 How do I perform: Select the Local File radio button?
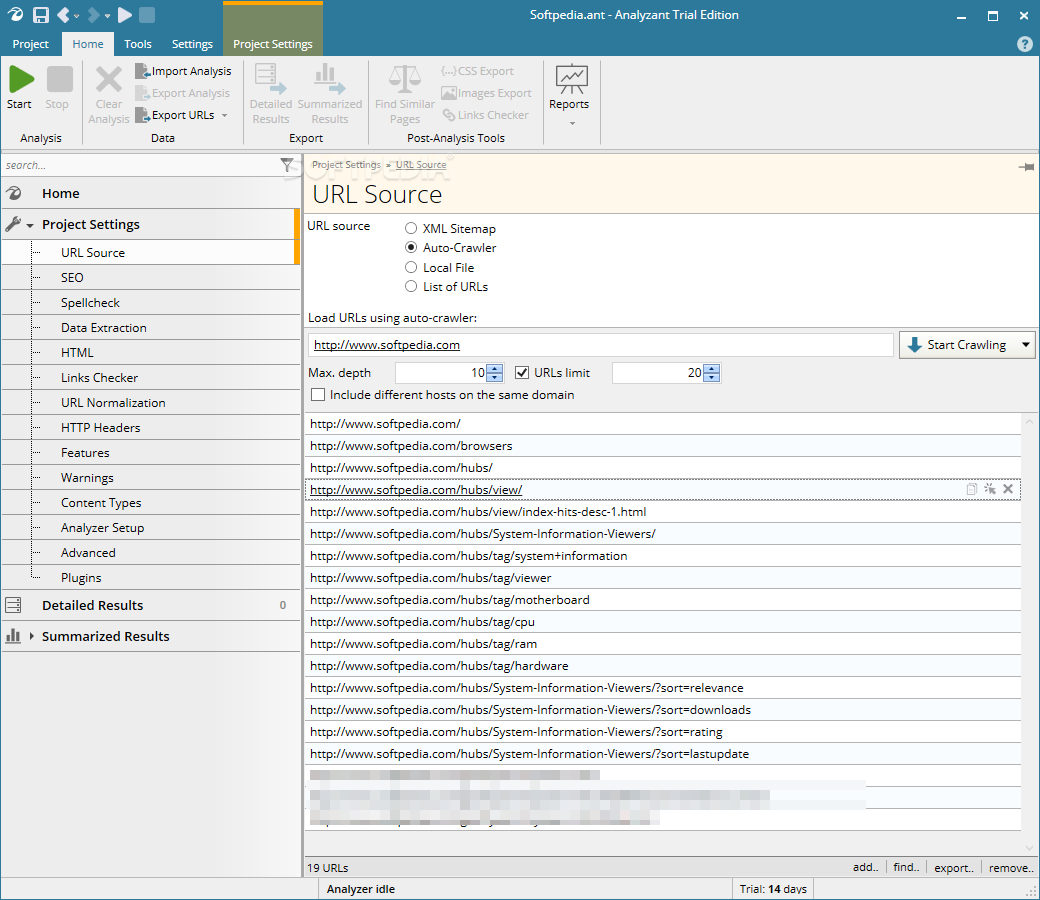click(x=411, y=267)
